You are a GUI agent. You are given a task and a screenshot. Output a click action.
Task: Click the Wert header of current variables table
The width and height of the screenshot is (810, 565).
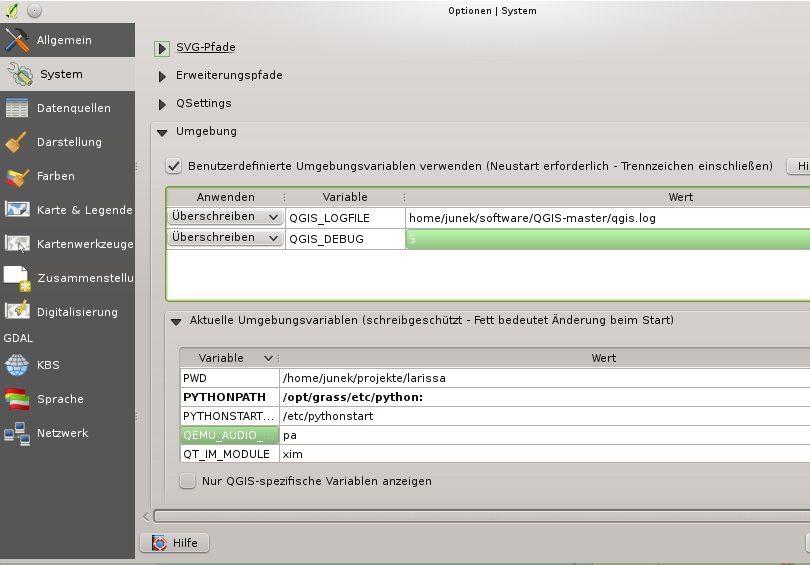(545, 358)
